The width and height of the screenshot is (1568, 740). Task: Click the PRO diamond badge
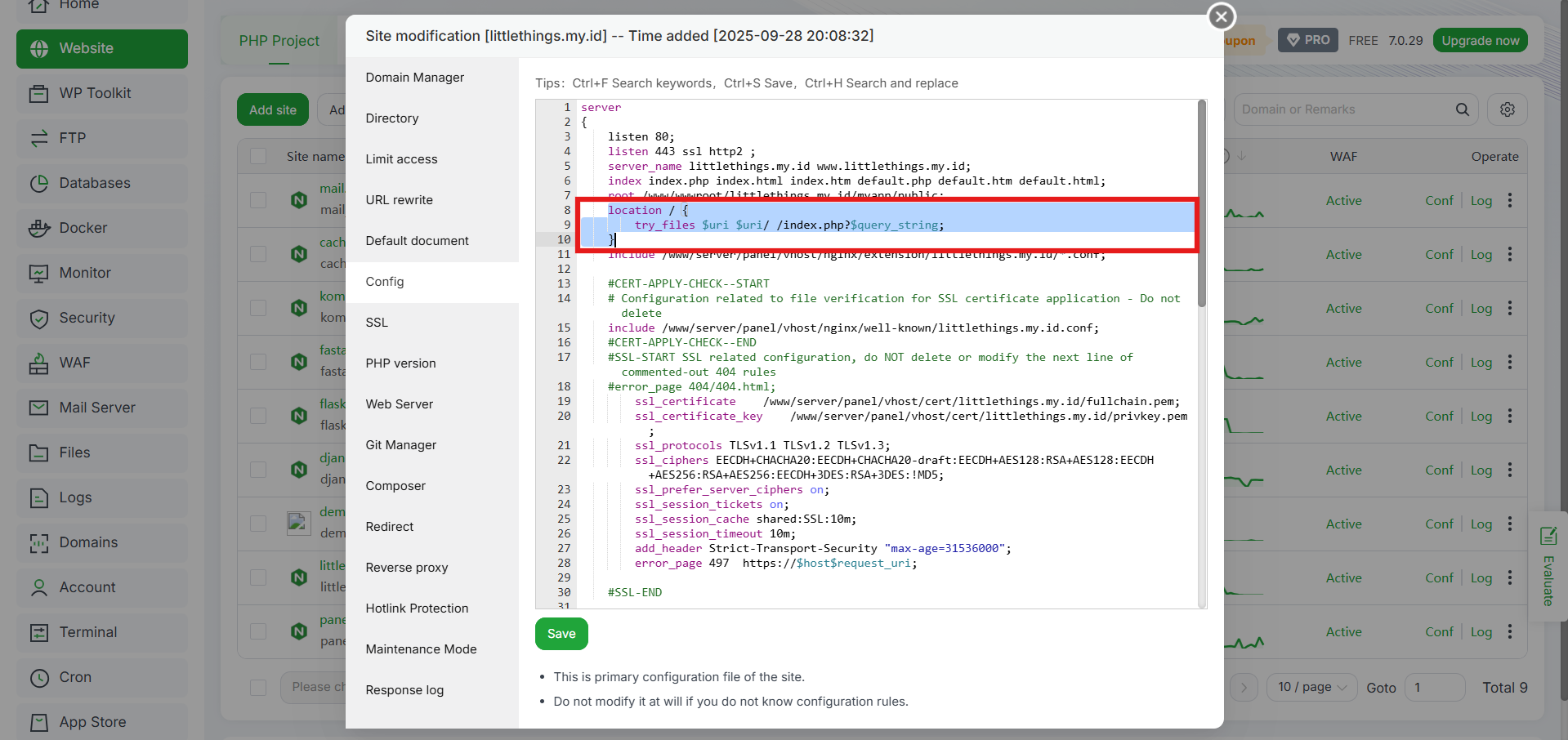[x=1308, y=40]
